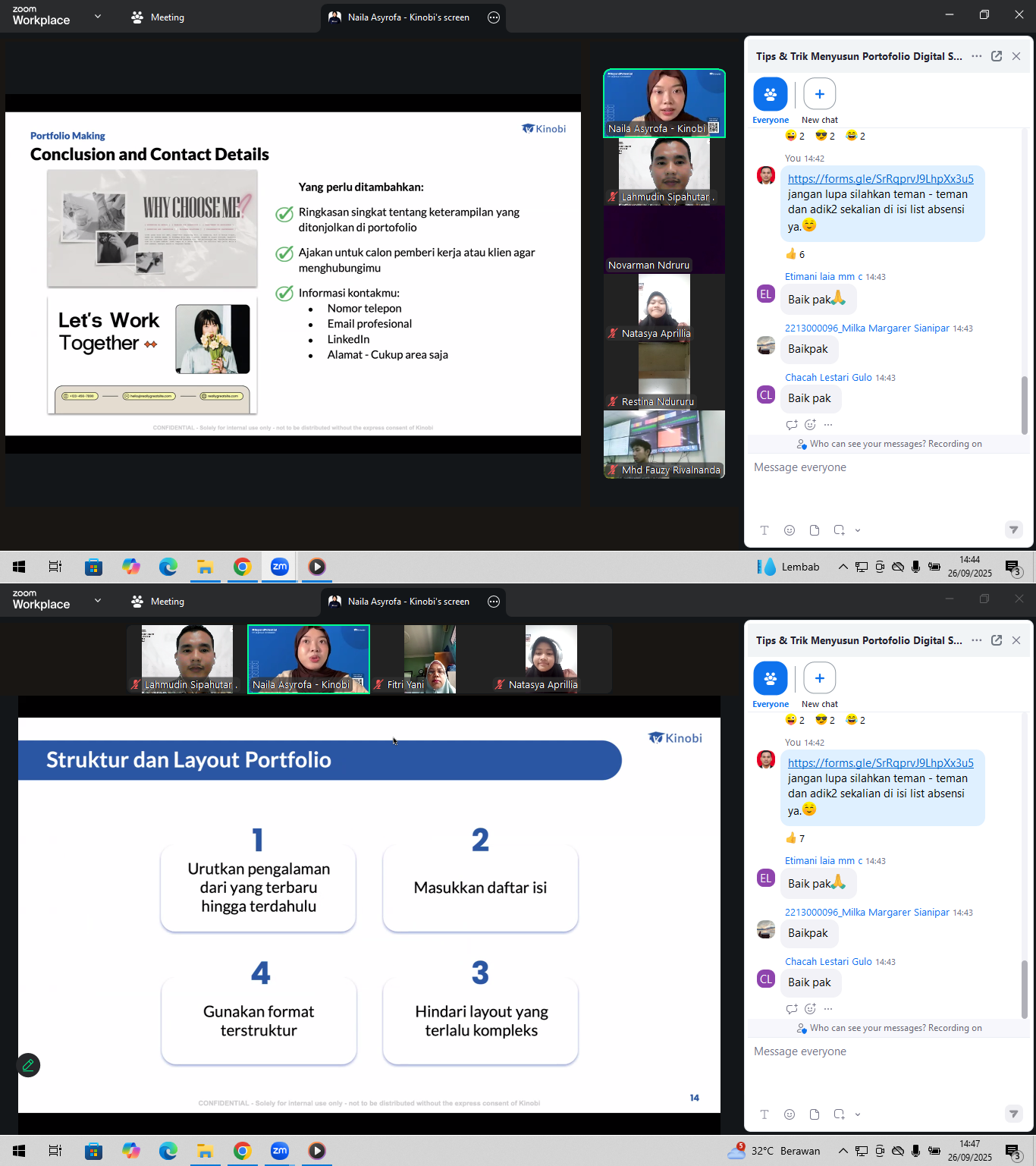1036x1166 pixels.
Task: Switch to Meeting tab above the Lahmudin Sipahutar thumbnail strip
Action: [x=158, y=602]
